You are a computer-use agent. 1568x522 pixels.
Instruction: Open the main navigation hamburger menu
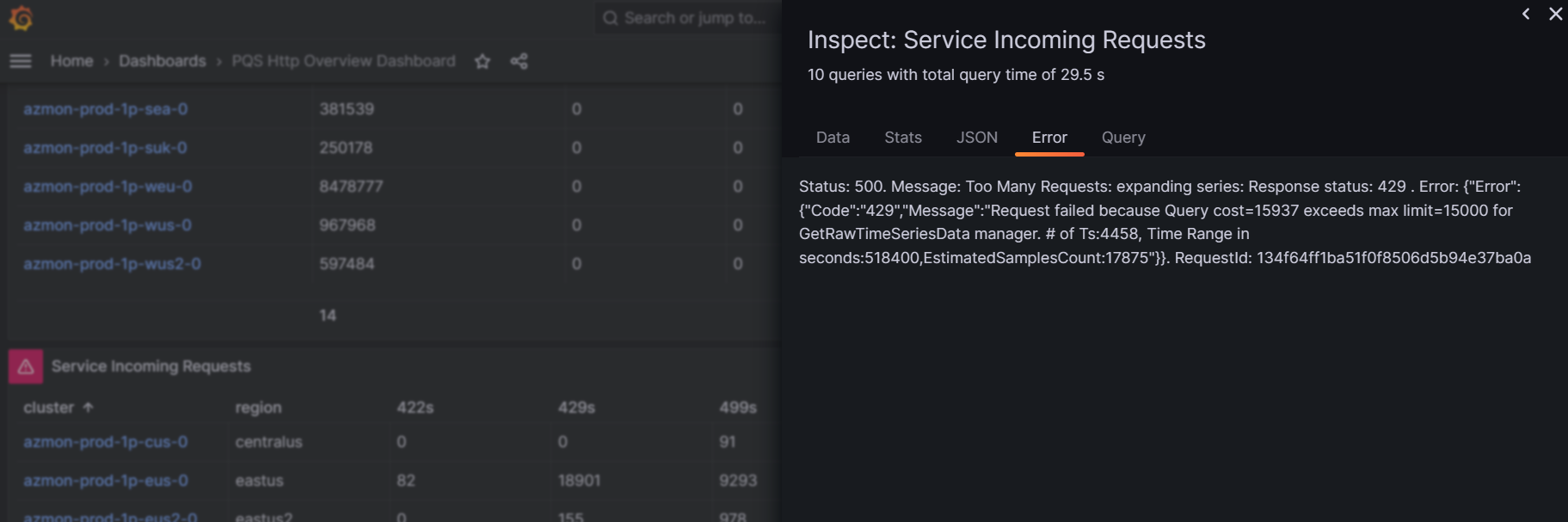[20, 60]
